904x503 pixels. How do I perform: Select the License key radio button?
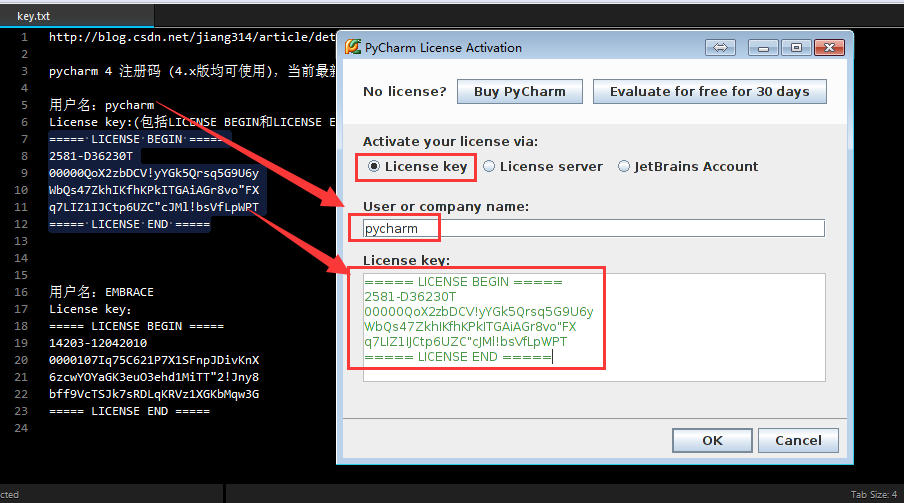[x=417, y=167]
